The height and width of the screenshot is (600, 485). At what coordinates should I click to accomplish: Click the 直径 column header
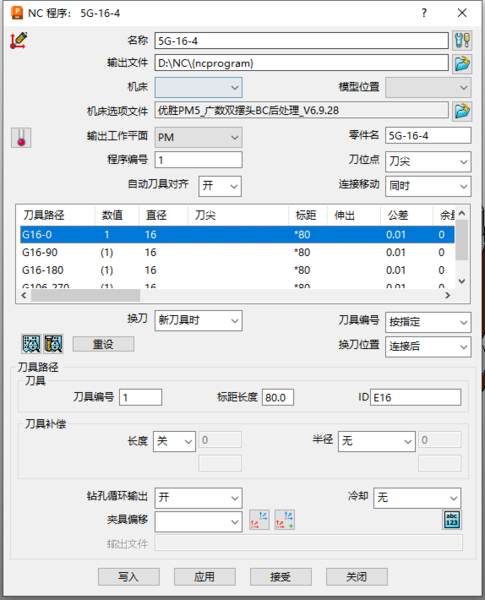point(163,215)
